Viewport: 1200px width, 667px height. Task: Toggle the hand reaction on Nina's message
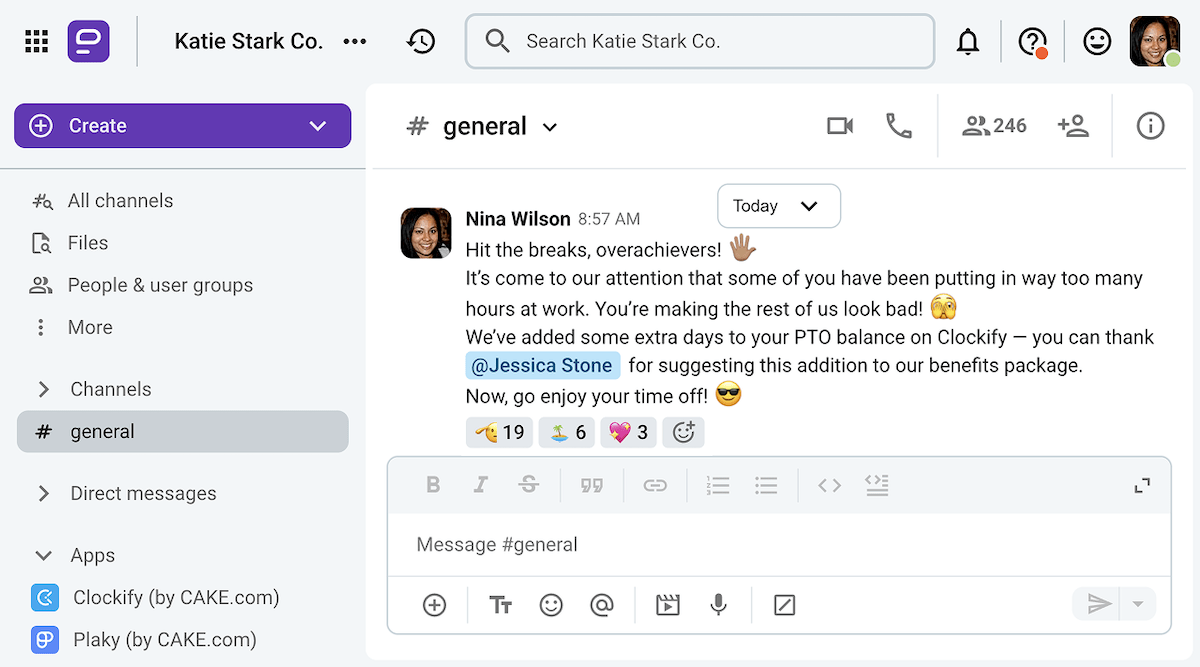tap(499, 432)
